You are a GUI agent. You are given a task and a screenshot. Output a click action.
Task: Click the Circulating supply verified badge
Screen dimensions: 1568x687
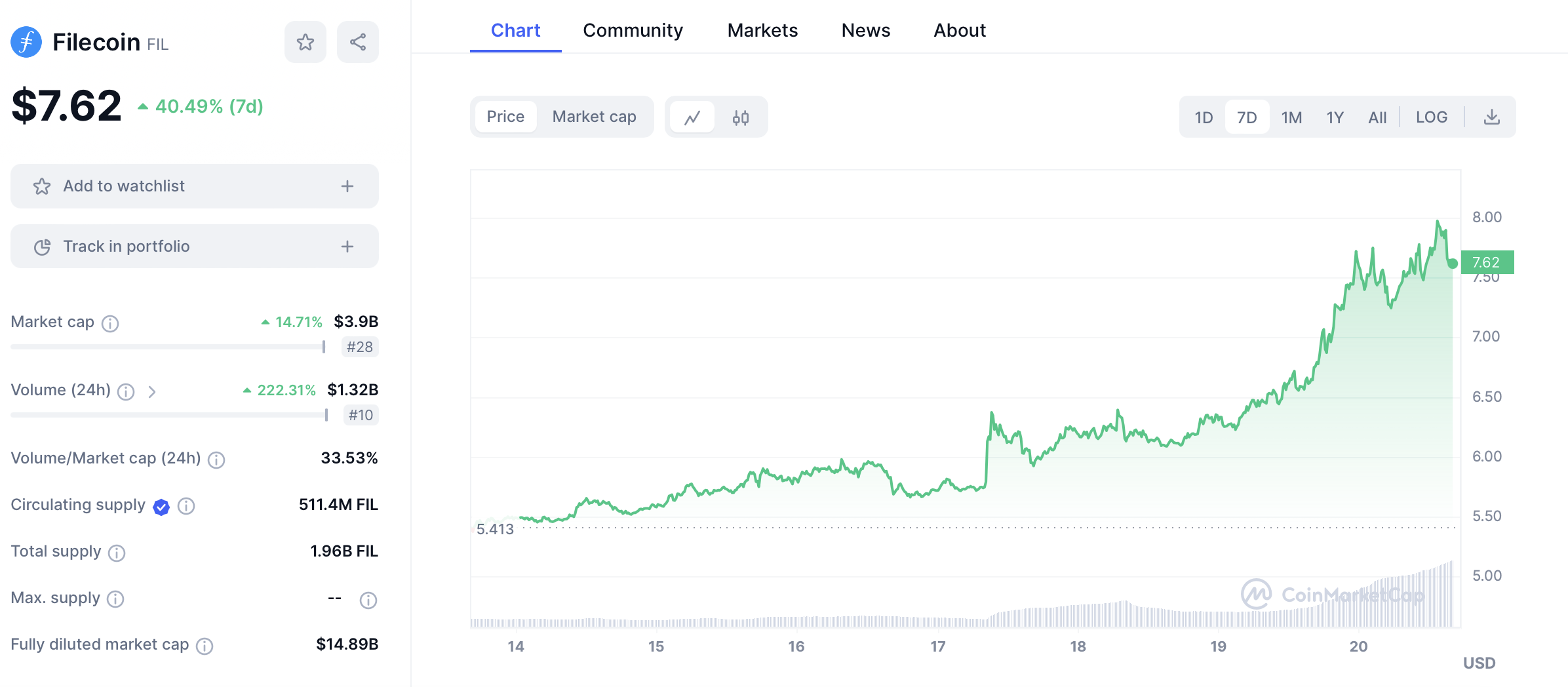(161, 506)
